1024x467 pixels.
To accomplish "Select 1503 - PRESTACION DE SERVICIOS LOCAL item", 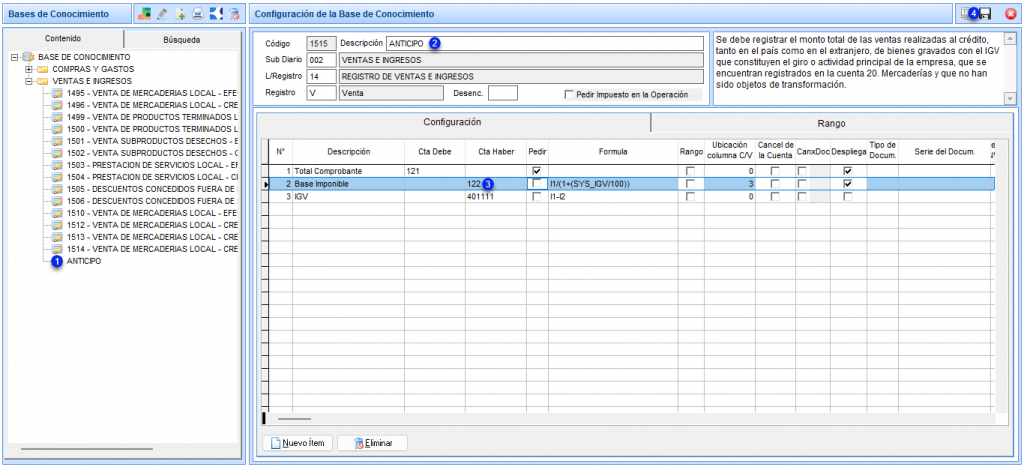I will (152, 165).
